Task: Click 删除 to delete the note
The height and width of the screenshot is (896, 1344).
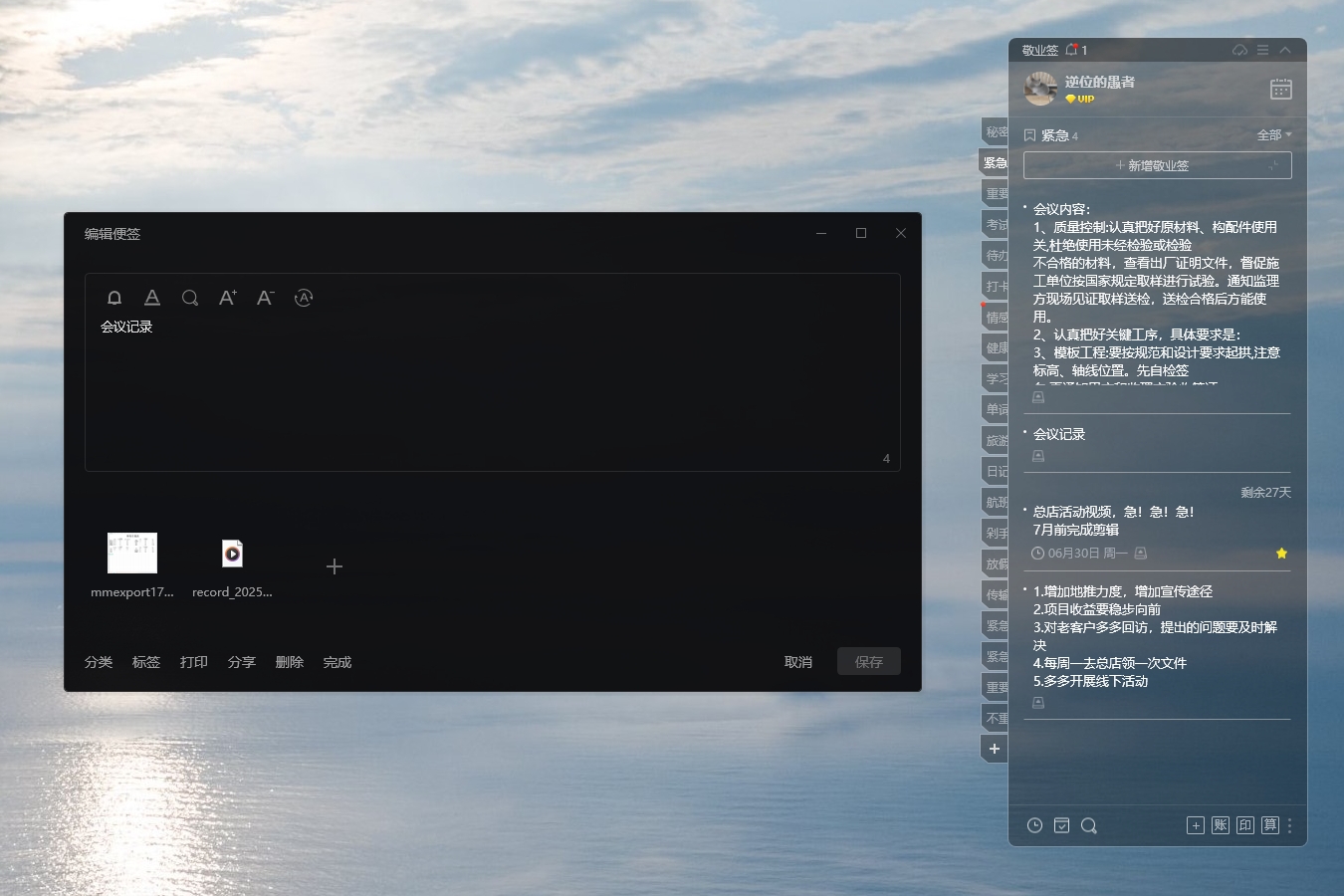Action: (290, 662)
